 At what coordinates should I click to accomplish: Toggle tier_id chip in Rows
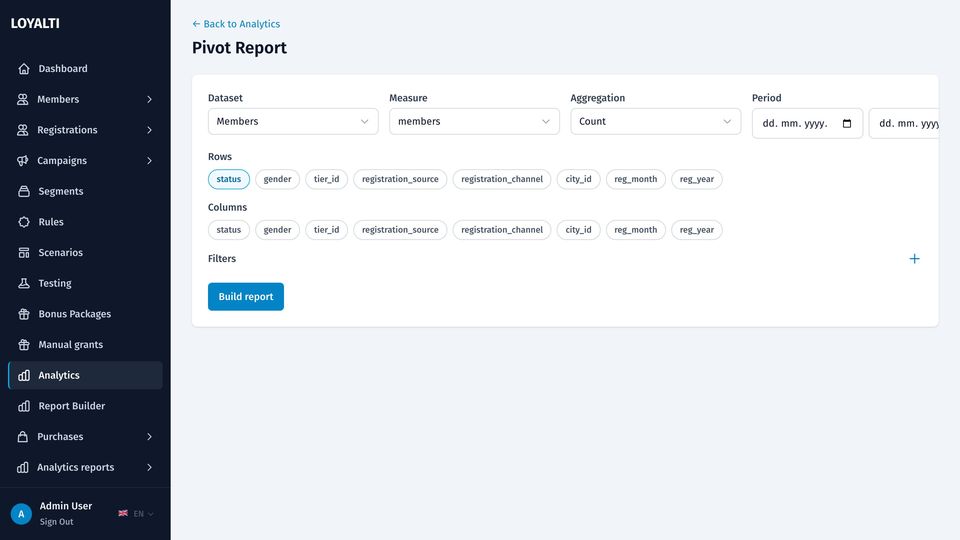point(326,179)
